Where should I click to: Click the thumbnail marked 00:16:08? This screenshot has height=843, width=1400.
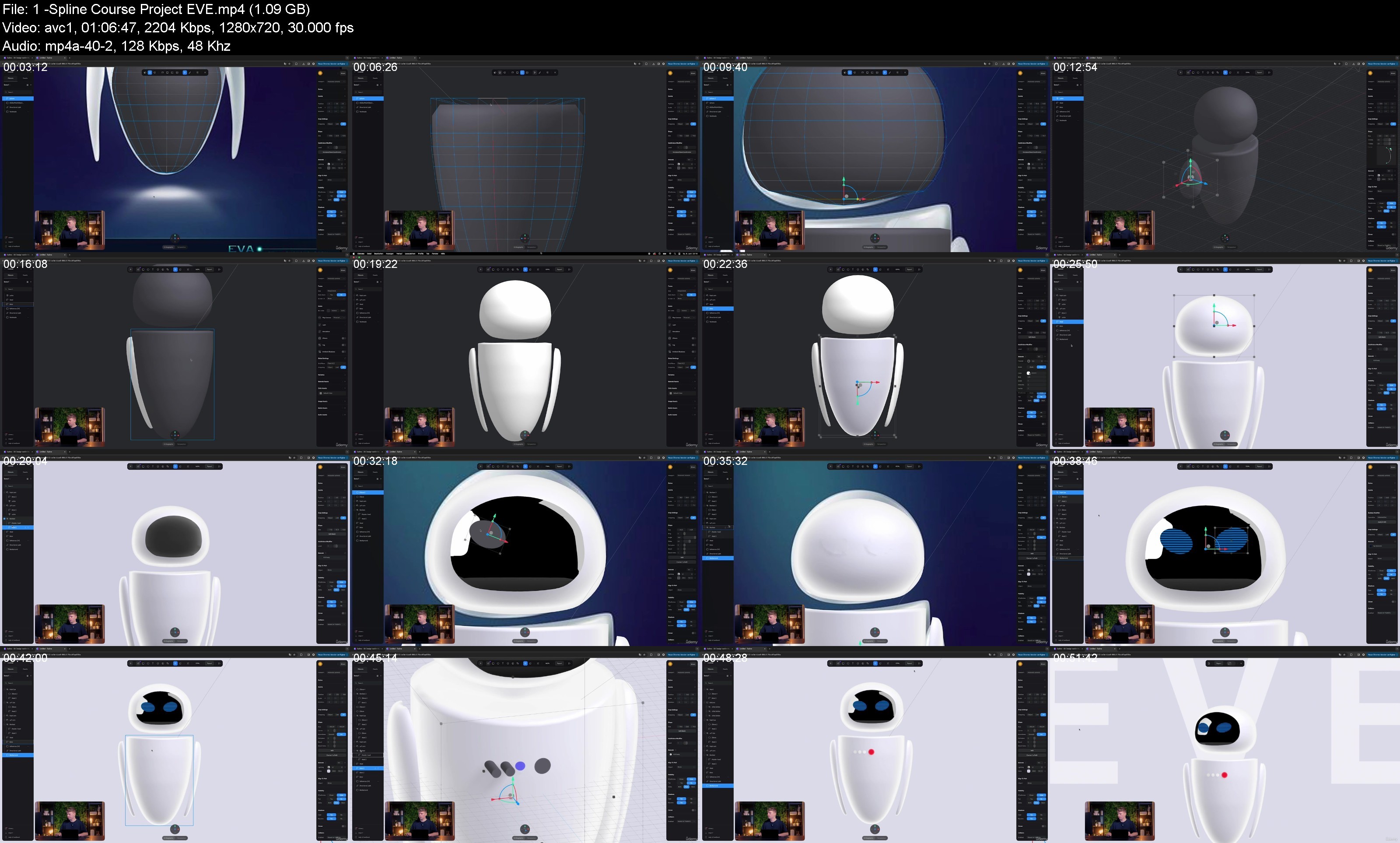pos(175,351)
